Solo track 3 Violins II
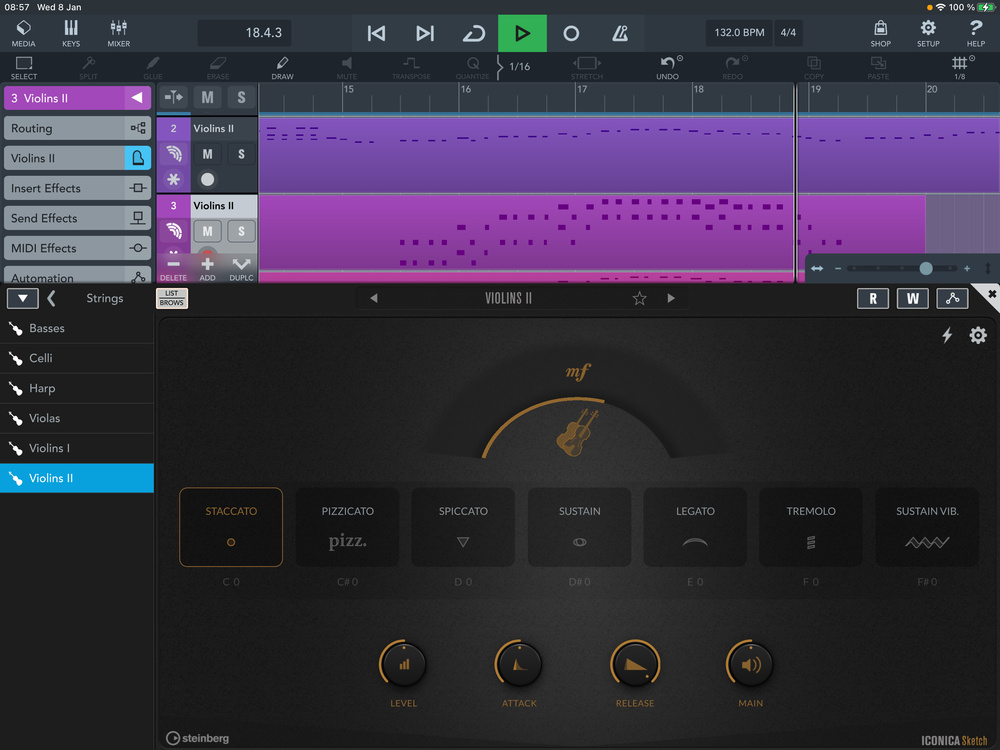 [241, 231]
